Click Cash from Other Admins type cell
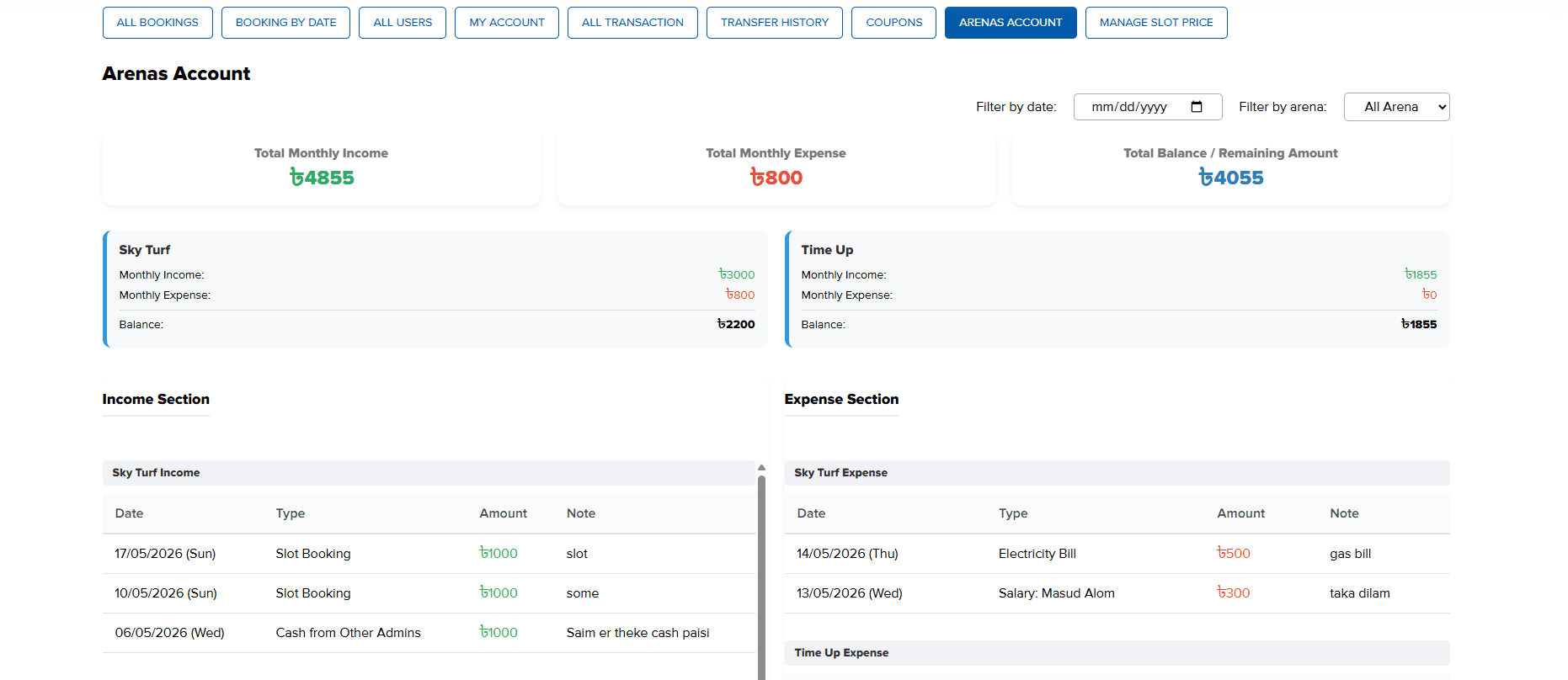1568x680 pixels. pos(348,633)
